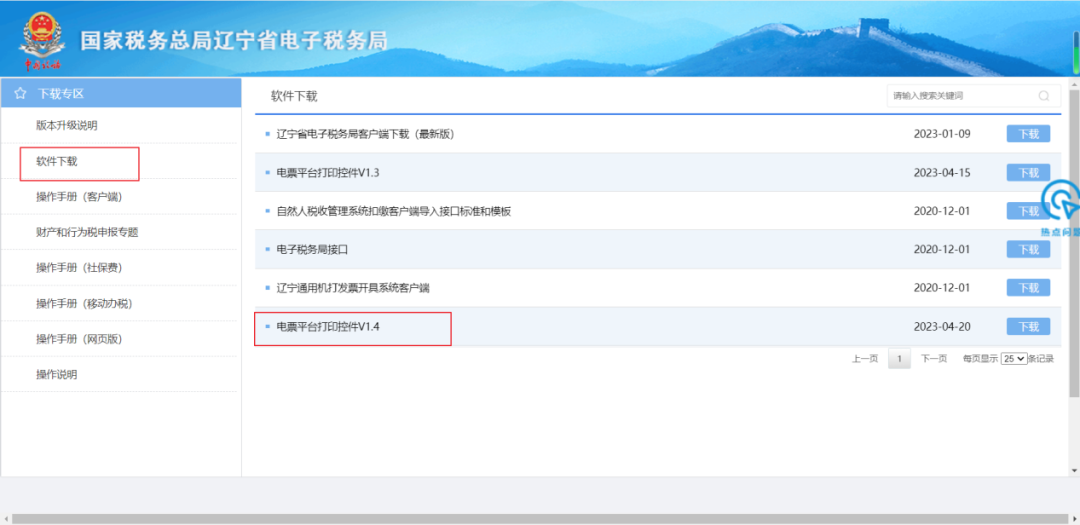The height and width of the screenshot is (525, 1080).
Task: Select page 1 in pagination
Action: 900,358
